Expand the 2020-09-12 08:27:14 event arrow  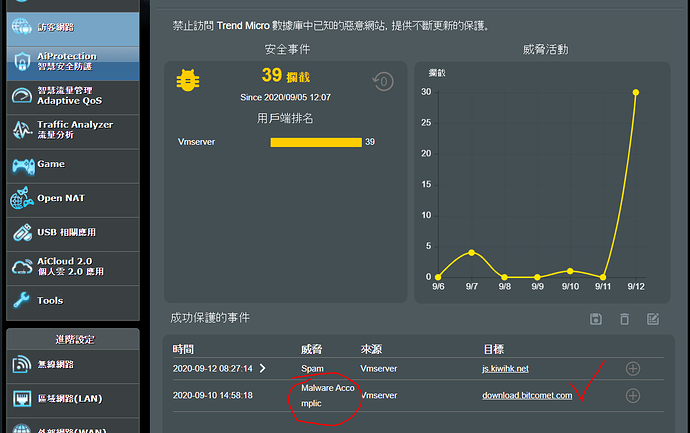click(x=262, y=368)
